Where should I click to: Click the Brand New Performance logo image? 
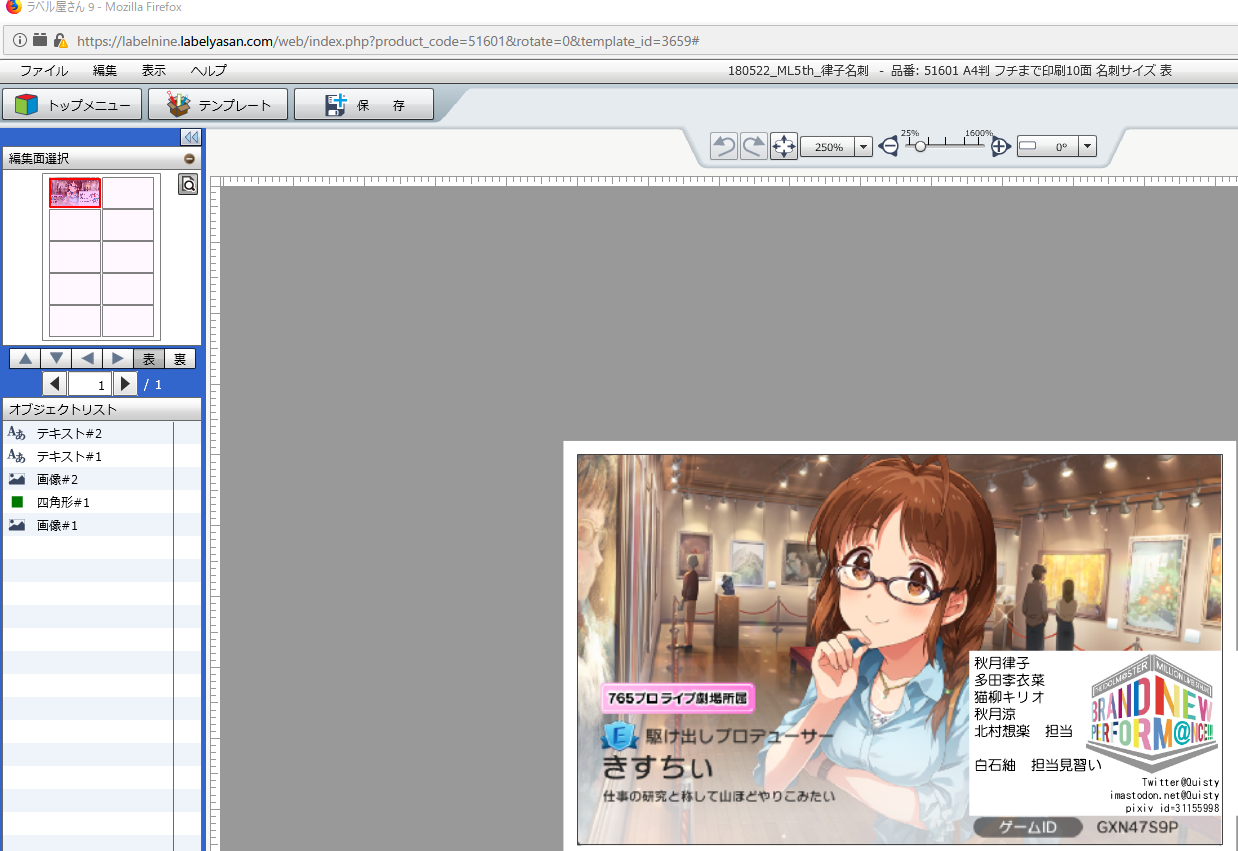[1152, 713]
